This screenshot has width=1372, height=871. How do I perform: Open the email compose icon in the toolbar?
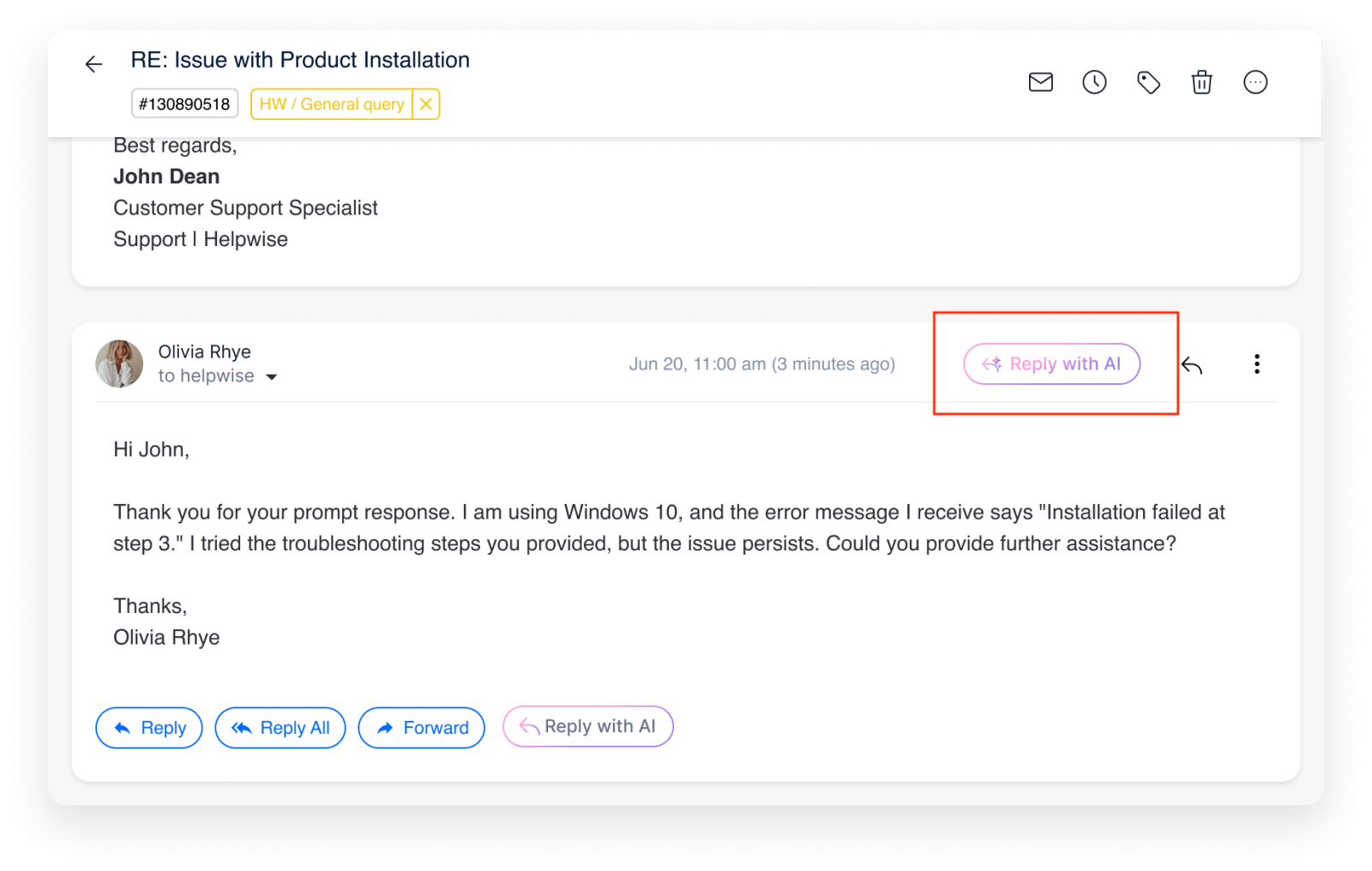[x=1040, y=82]
